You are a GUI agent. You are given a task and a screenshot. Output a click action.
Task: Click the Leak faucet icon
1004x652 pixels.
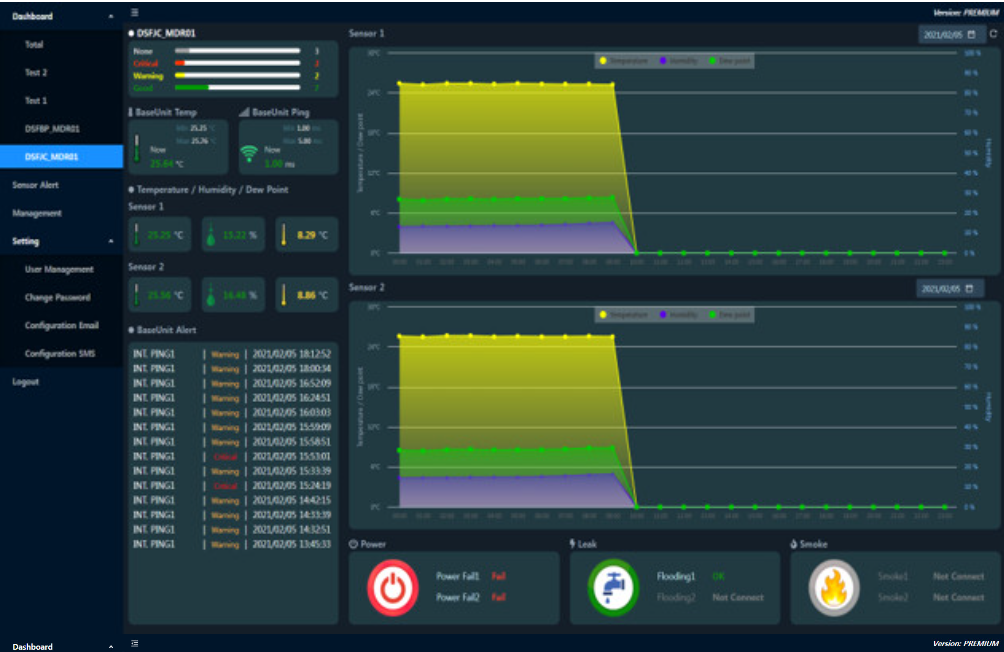613,586
